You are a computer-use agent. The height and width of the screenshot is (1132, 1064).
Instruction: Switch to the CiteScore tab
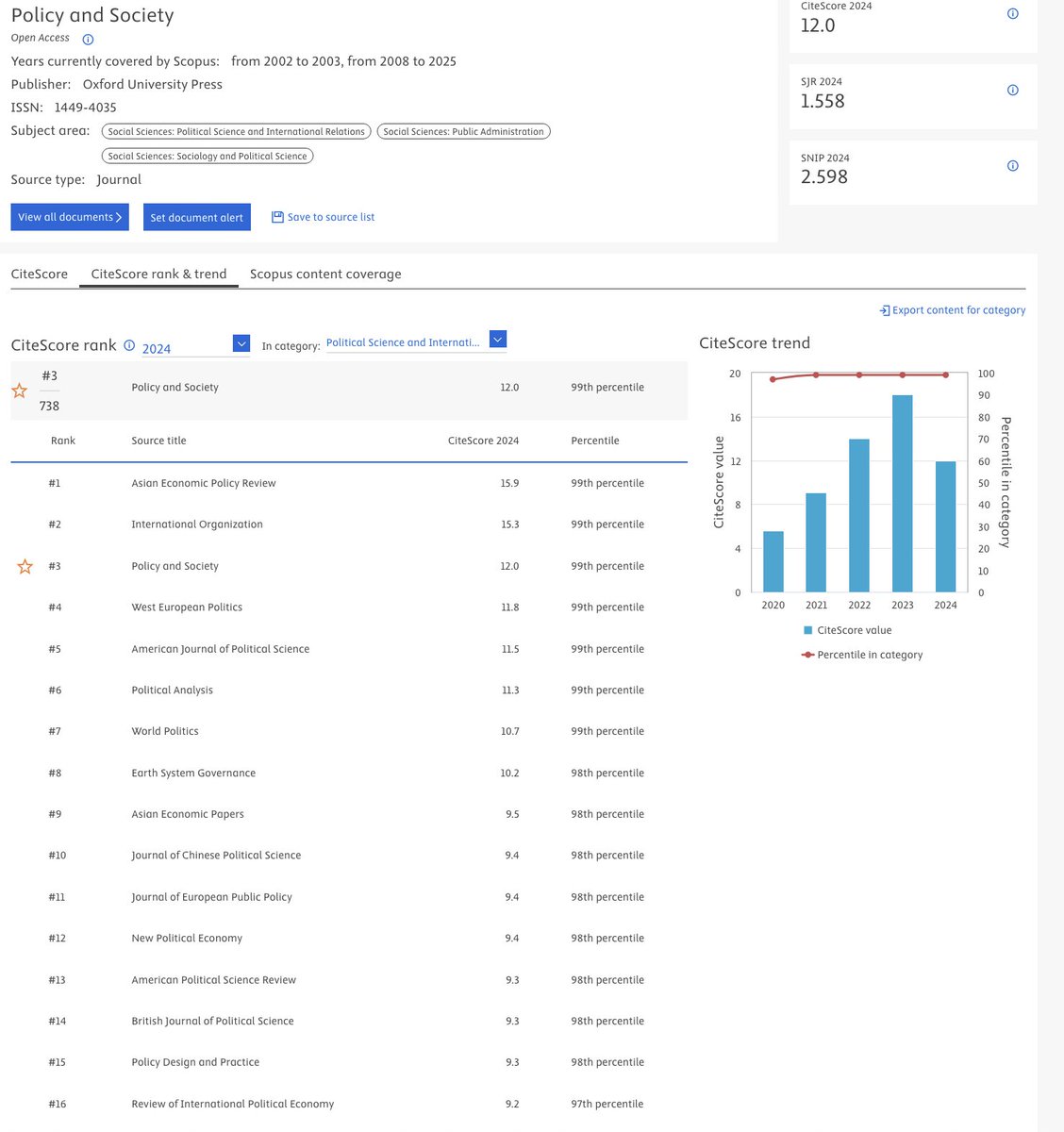(x=40, y=274)
